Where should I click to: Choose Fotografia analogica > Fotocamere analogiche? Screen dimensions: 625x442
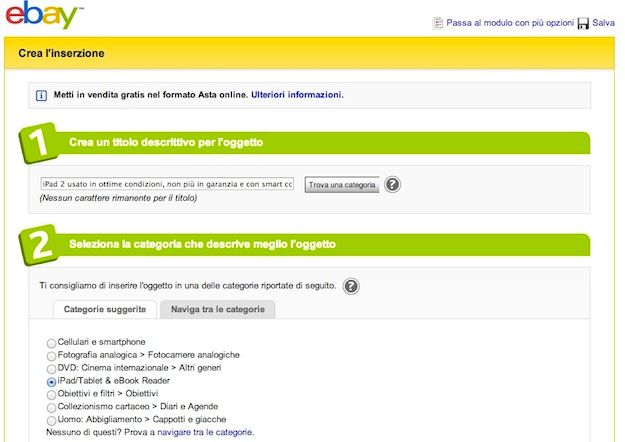pos(52,356)
